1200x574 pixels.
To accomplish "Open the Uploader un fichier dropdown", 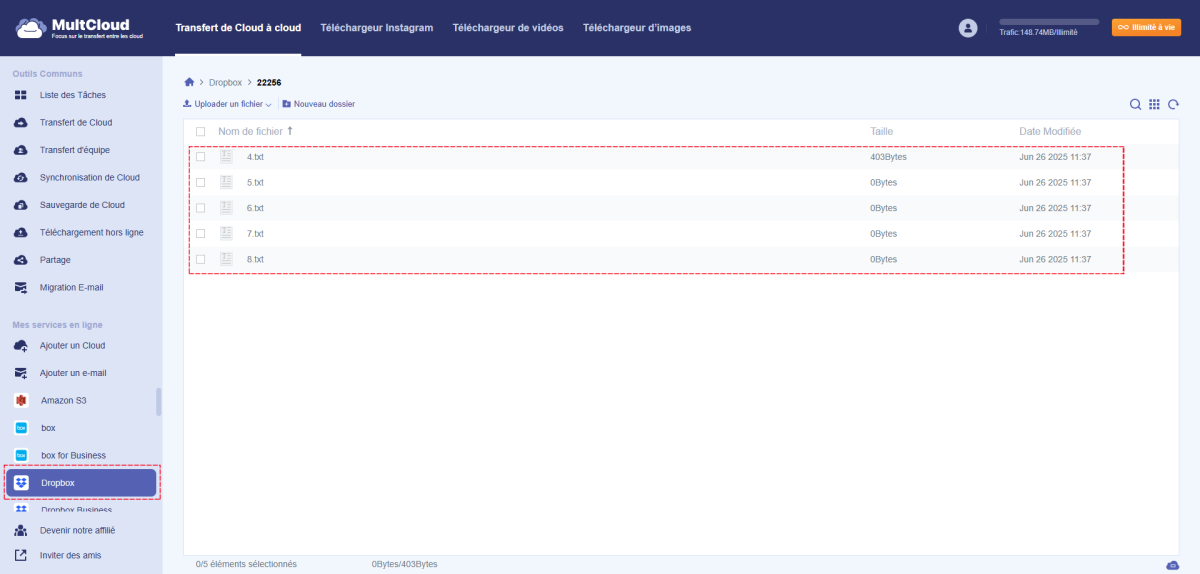I will coord(227,104).
